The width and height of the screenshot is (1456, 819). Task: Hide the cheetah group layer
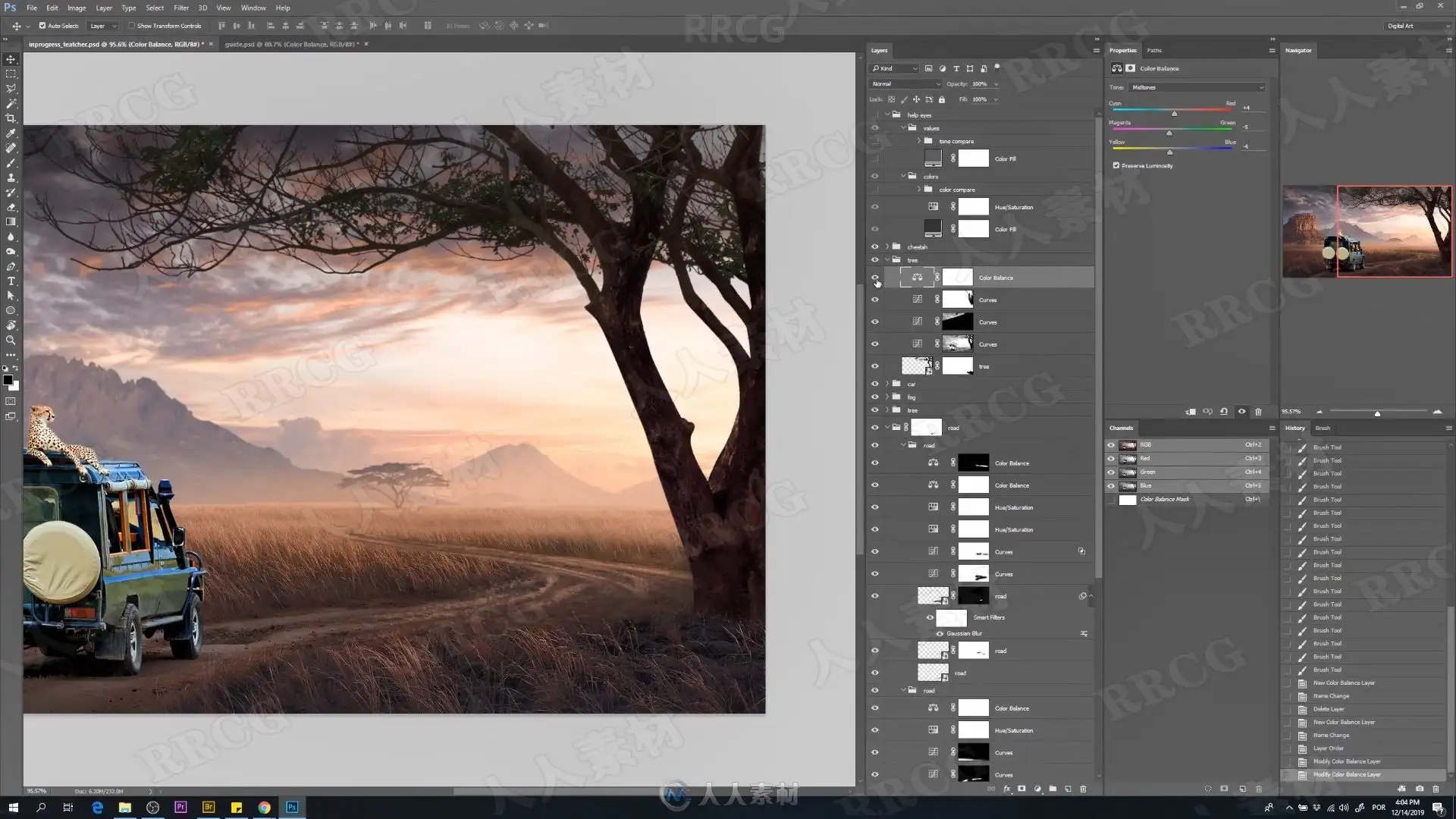click(x=874, y=247)
